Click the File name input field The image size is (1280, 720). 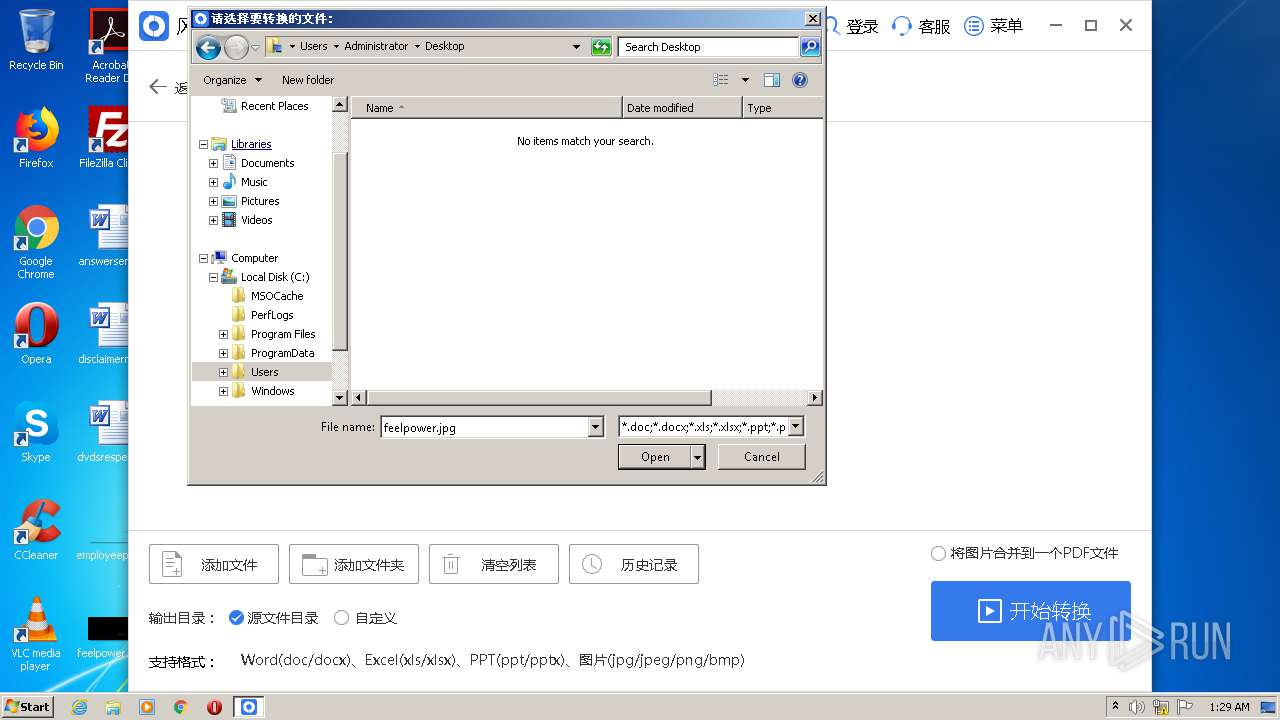484,427
